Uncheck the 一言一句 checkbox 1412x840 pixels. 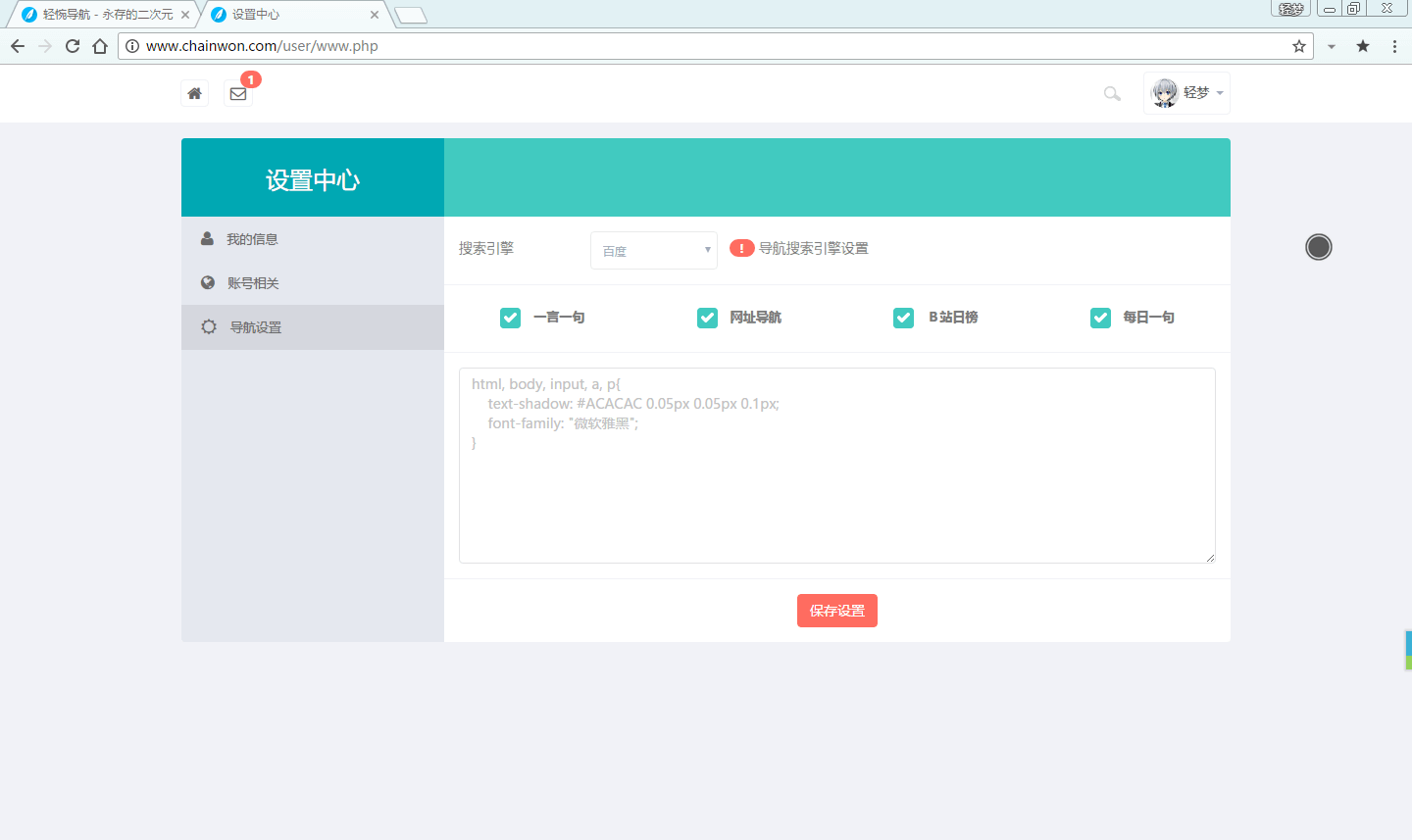coord(510,318)
